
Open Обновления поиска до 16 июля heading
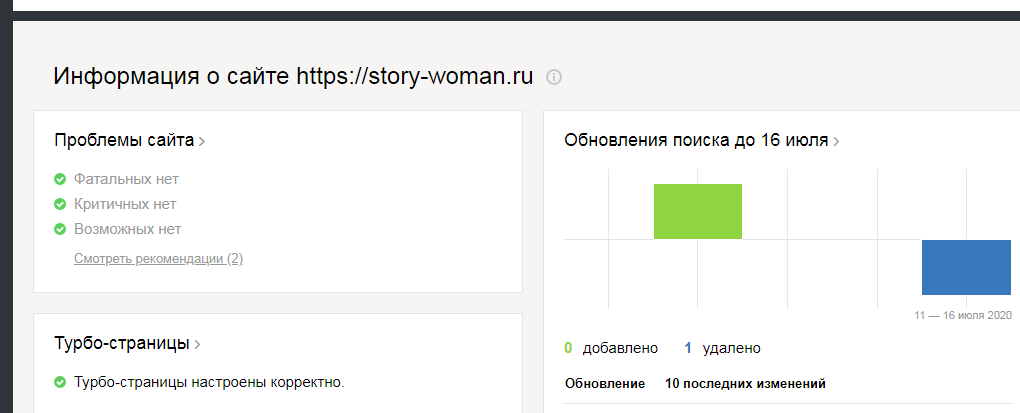(696, 140)
